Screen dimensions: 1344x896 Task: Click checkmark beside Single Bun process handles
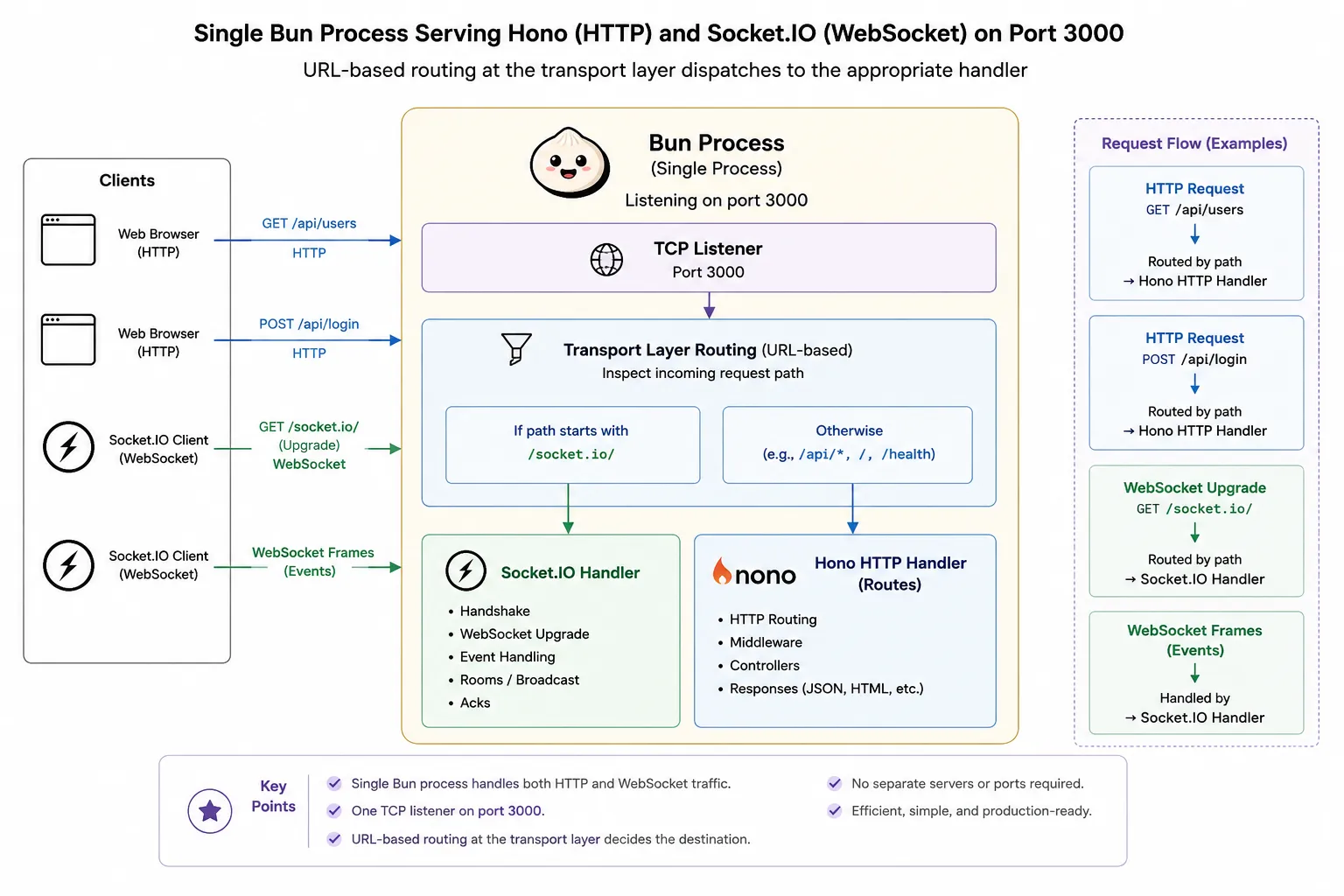click(334, 783)
